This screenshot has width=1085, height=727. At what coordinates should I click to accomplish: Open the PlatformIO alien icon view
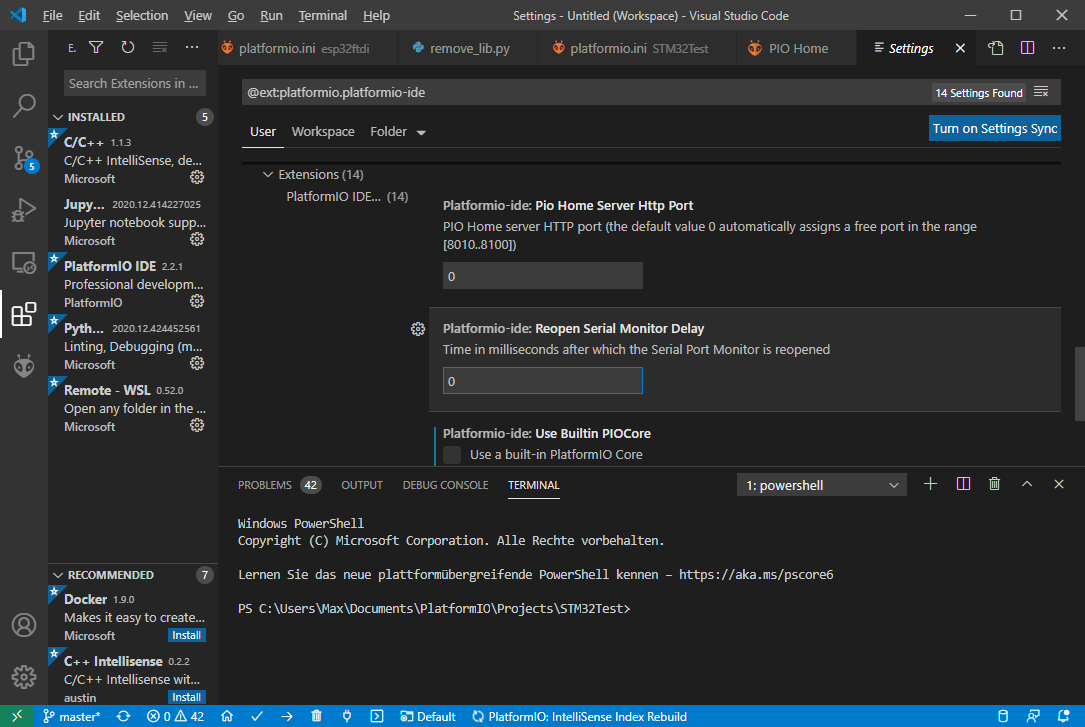24,365
